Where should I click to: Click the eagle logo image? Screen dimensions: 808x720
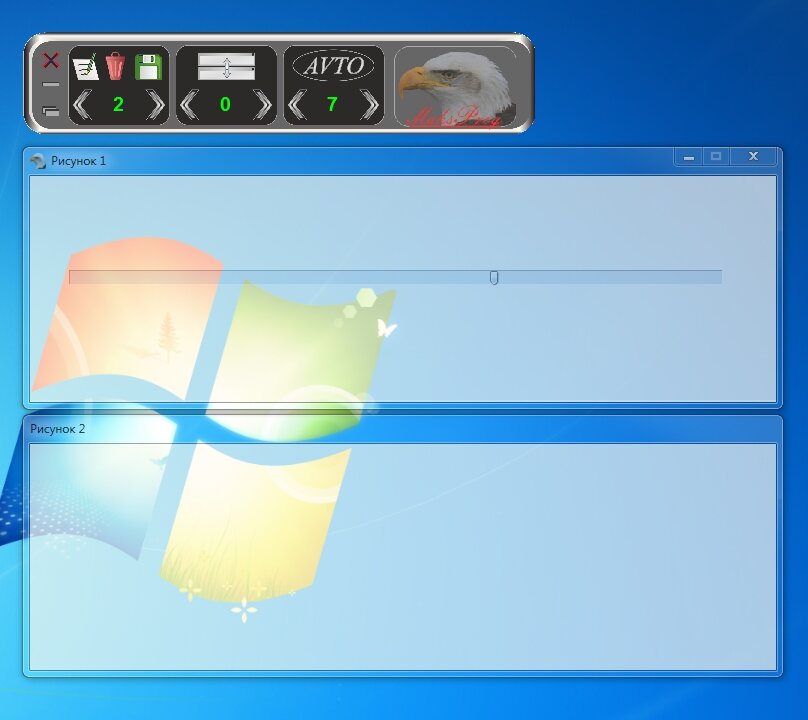[456, 87]
